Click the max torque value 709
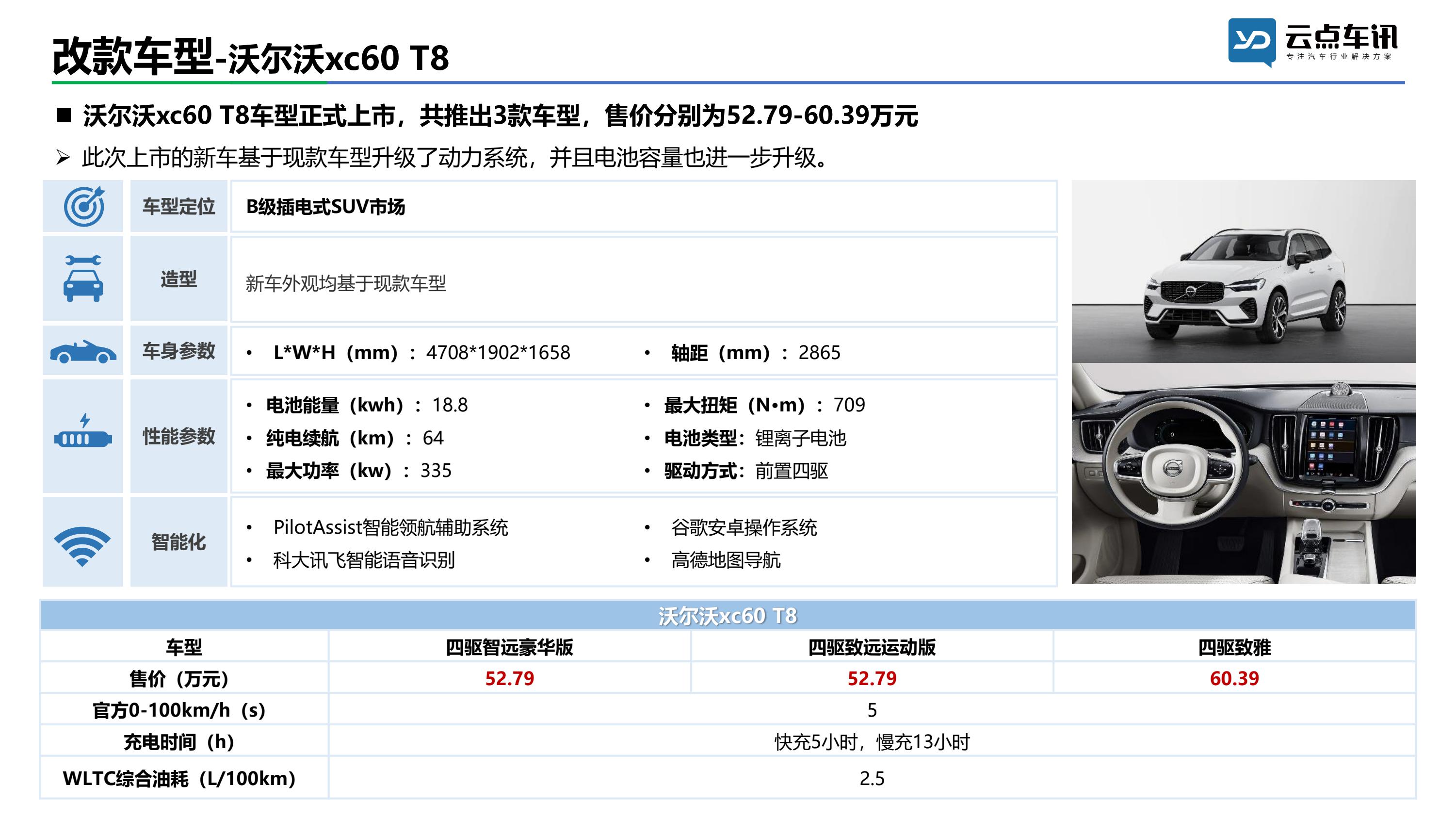Image resolution: width=1456 pixels, height=819 pixels. point(849,405)
